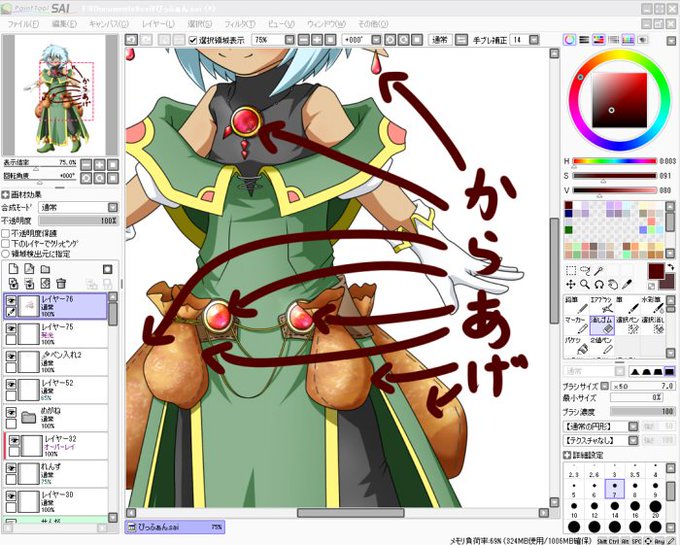Screen dimensions: 680x545
Task: Select the Selection Eraser (選択消し) tool
Action: pyautogui.click(x=652, y=325)
